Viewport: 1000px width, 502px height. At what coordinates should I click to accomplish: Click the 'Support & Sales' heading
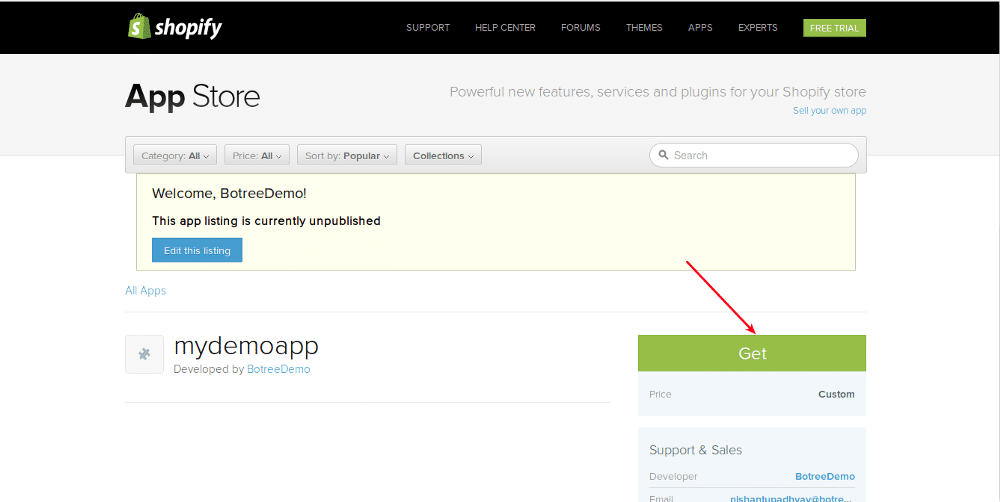(x=695, y=450)
